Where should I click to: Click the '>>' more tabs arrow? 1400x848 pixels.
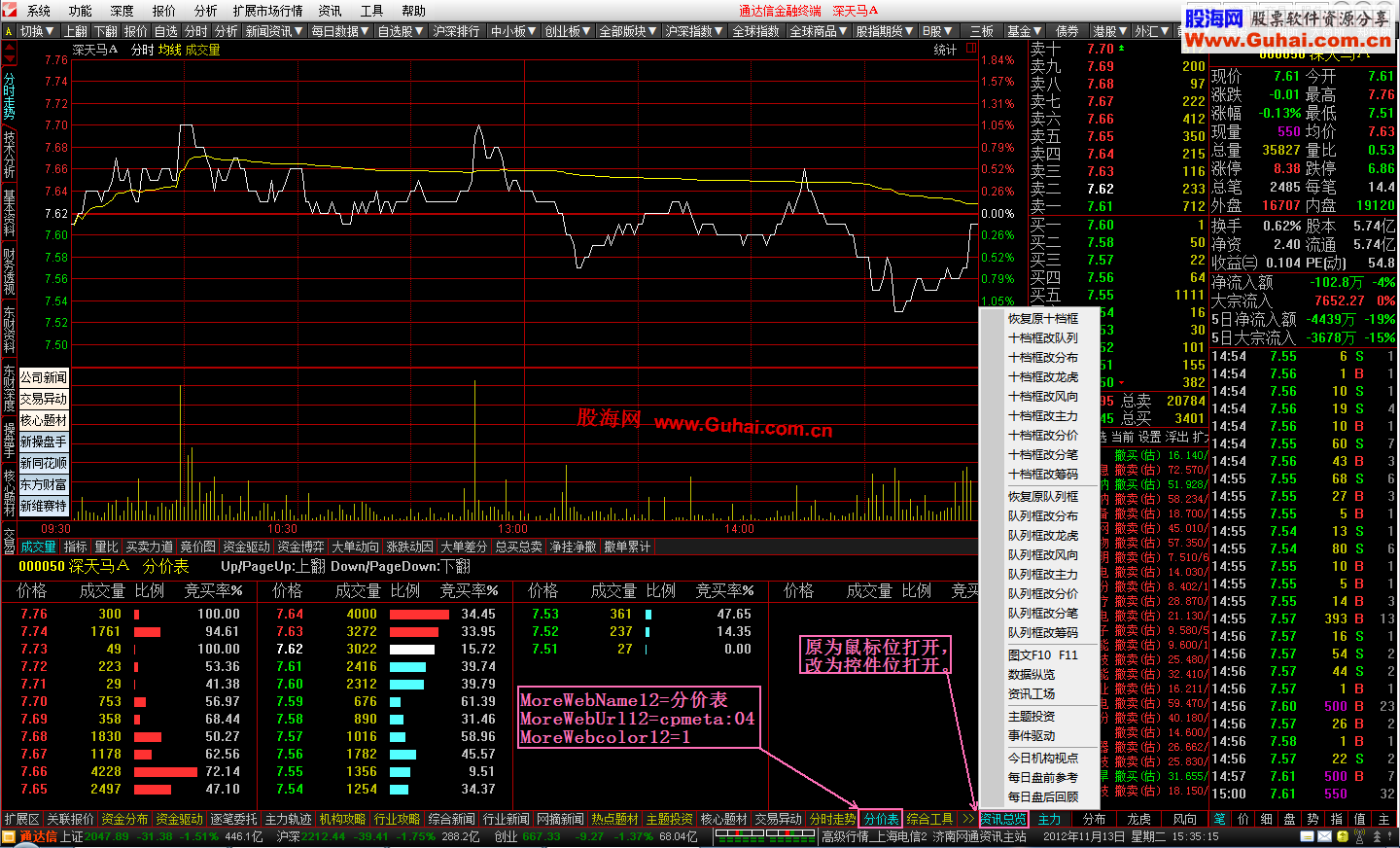[x=968, y=819]
